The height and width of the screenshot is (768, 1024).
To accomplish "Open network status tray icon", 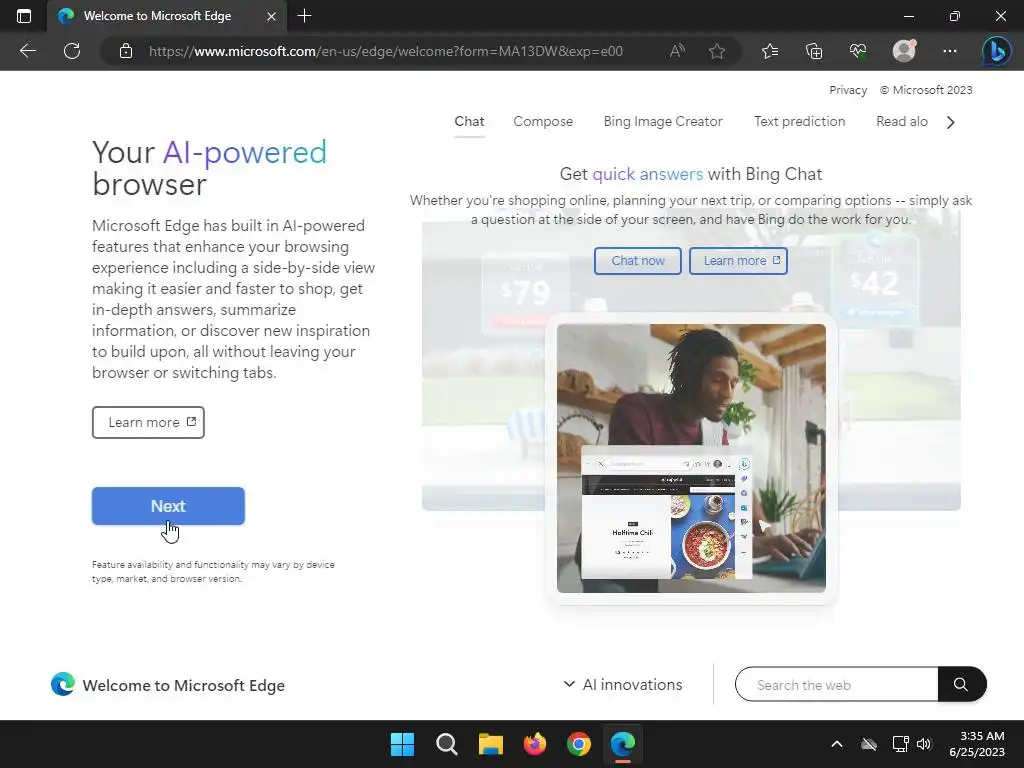I will click(901, 744).
